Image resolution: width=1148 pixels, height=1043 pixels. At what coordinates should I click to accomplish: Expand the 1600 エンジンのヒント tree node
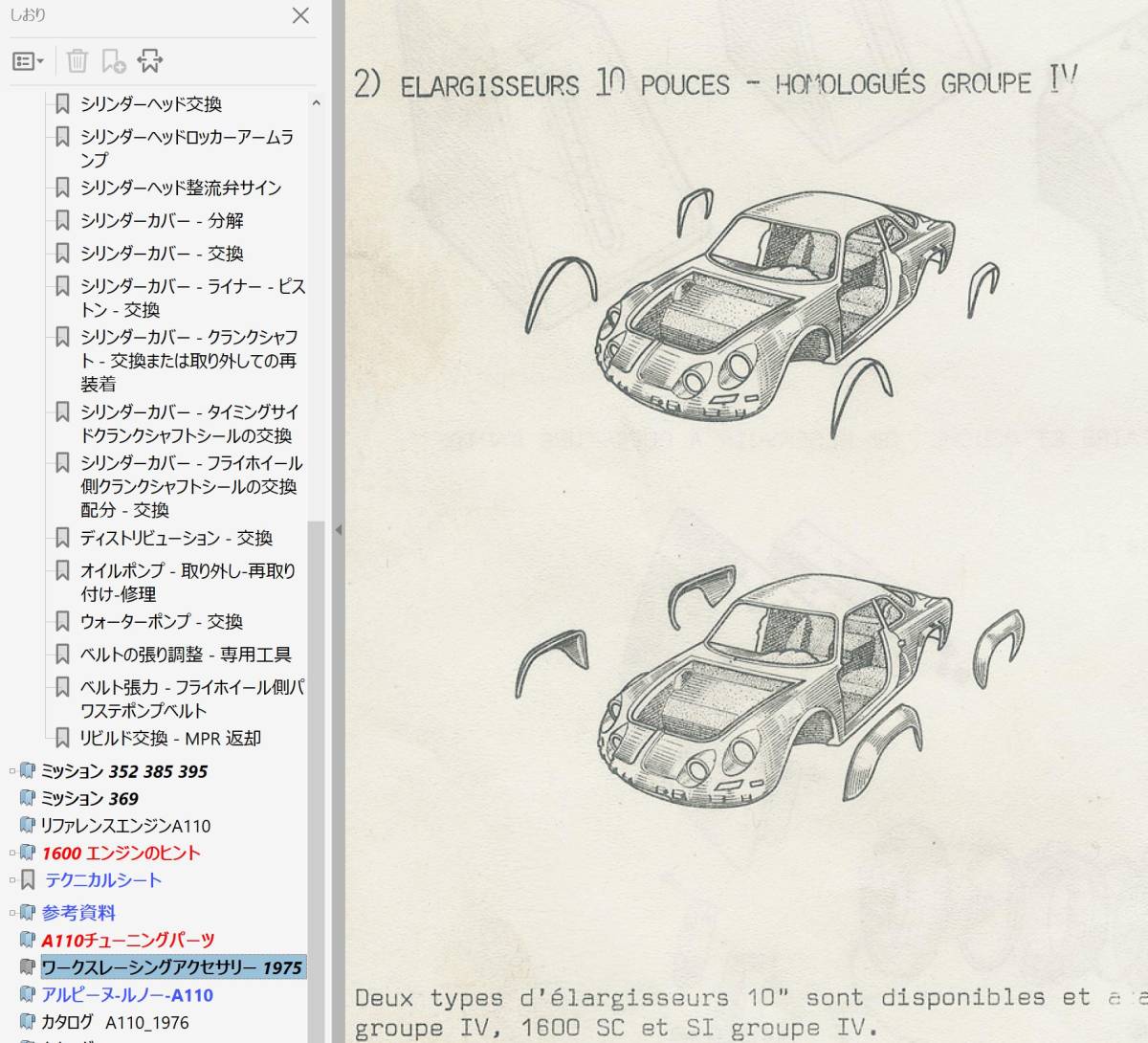(12, 853)
